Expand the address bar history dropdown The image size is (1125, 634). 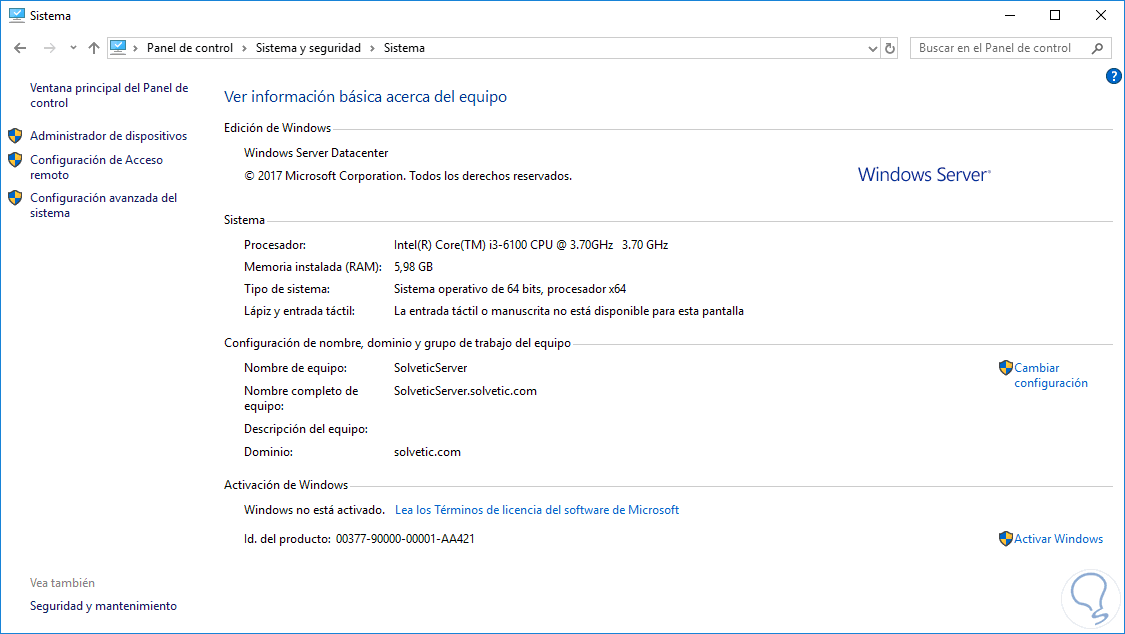pyautogui.click(x=872, y=49)
